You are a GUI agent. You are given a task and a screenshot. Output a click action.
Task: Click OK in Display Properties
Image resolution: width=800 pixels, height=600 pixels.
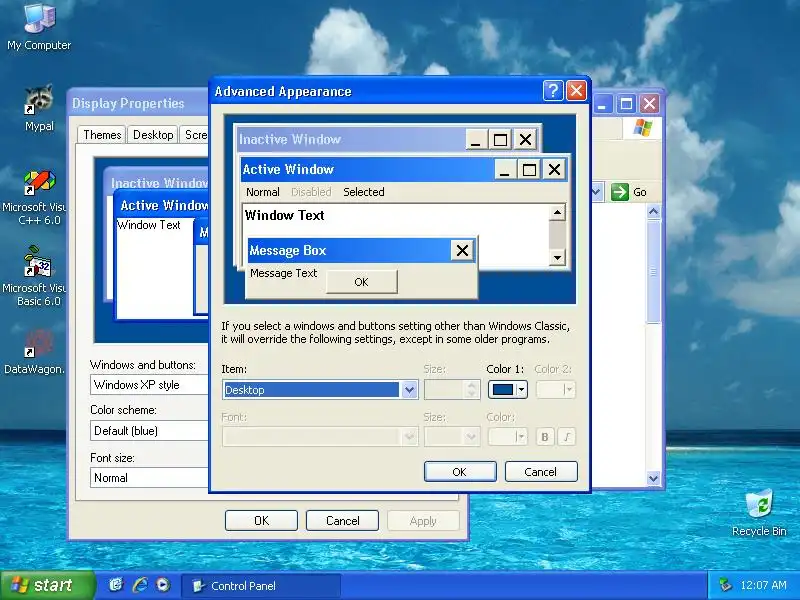261,520
